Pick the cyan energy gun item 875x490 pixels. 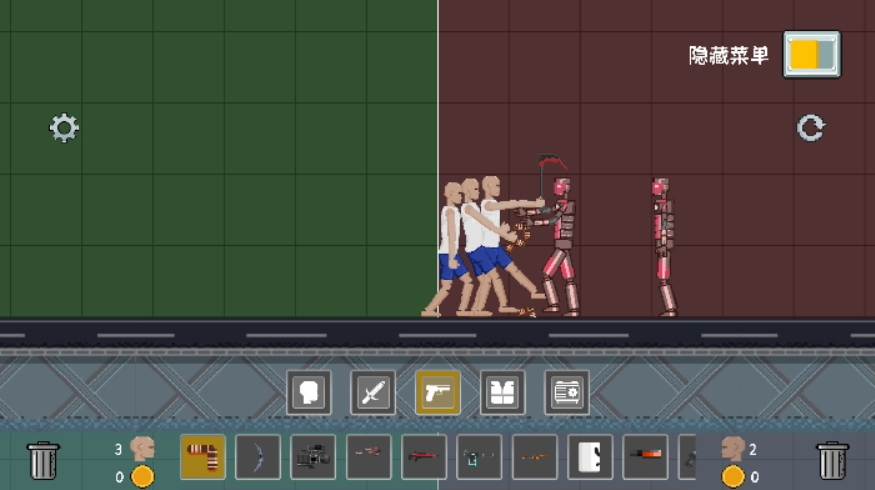pos(479,457)
